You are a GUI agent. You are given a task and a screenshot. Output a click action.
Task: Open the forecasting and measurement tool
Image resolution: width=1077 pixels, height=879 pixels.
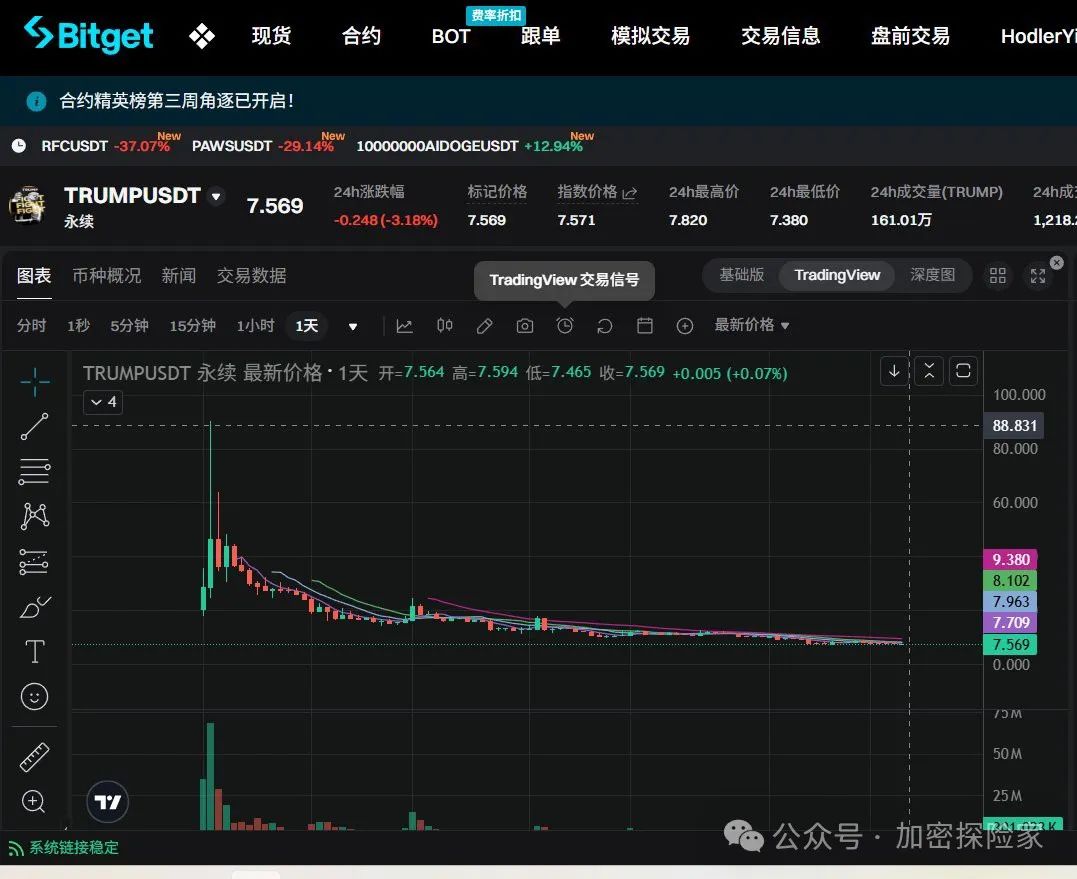point(34,562)
